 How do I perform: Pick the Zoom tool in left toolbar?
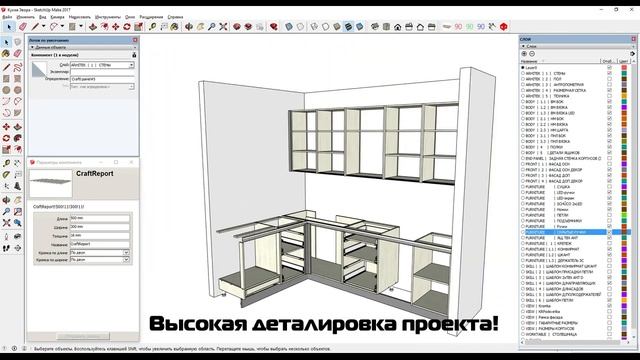pos(6,211)
